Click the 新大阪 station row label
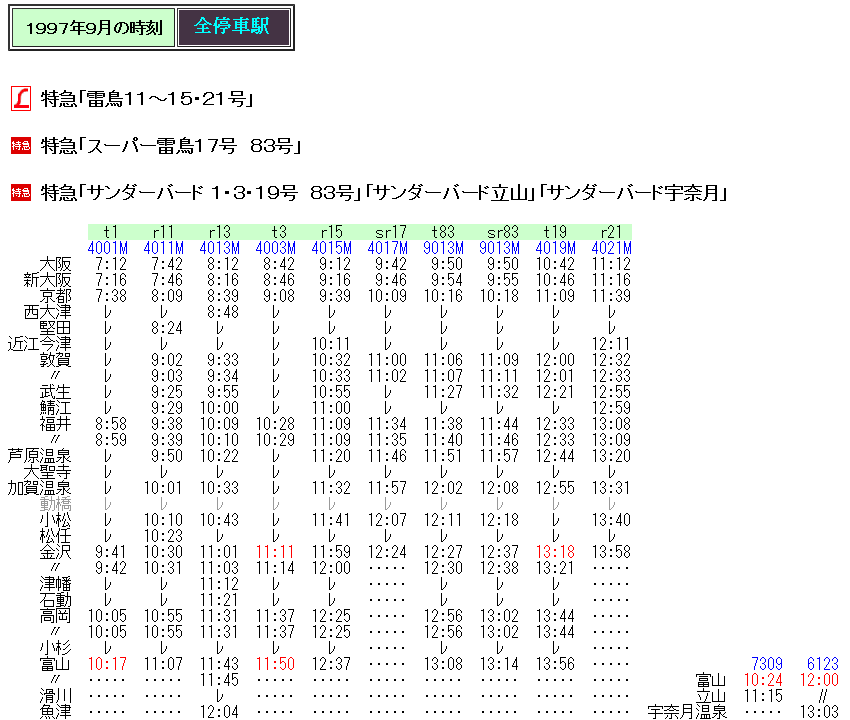The width and height of the screenshot is (850, 720). (x=47, y=280)
